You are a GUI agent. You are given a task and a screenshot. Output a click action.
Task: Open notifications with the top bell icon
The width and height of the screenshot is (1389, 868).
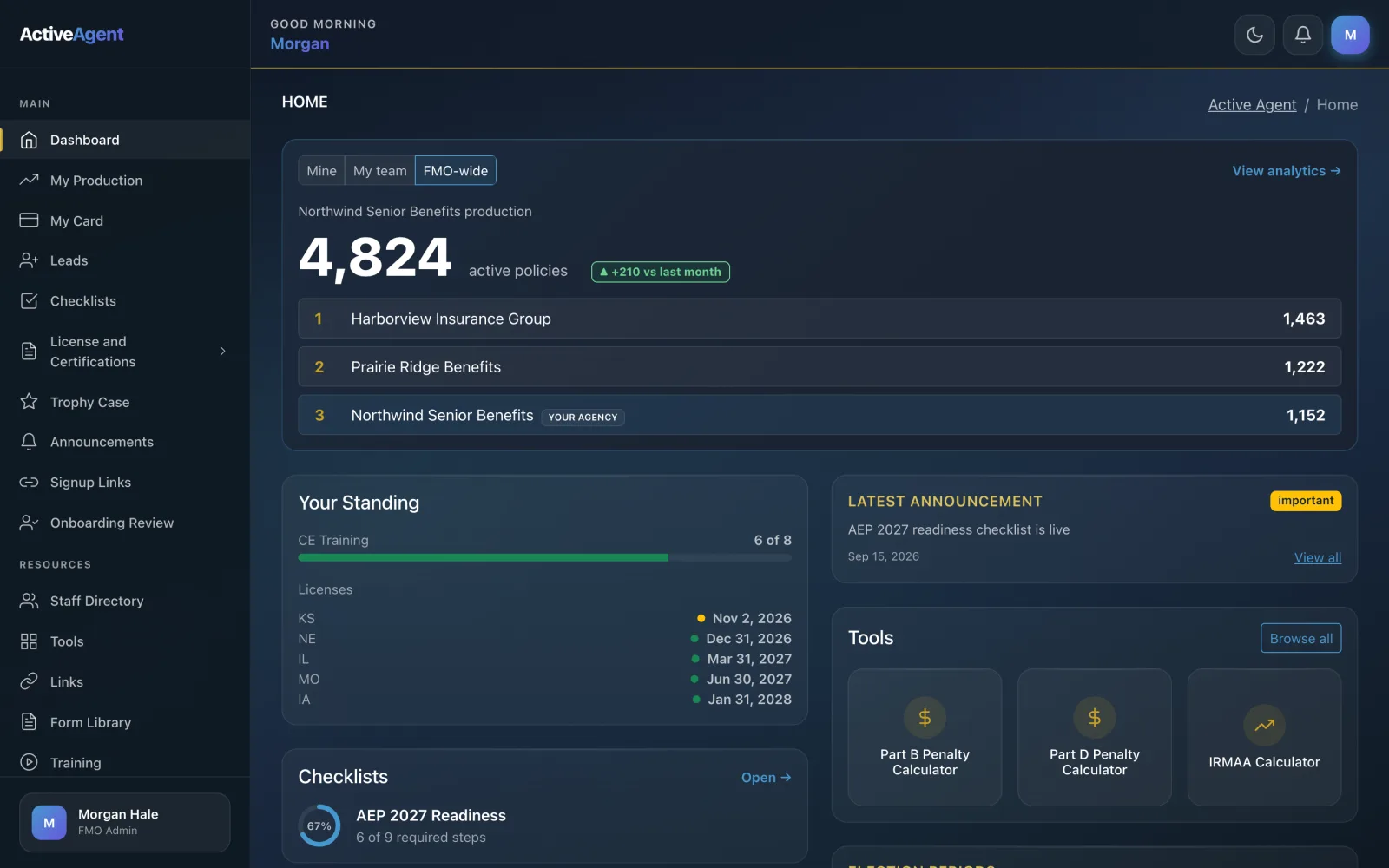tap(1302, 35)
